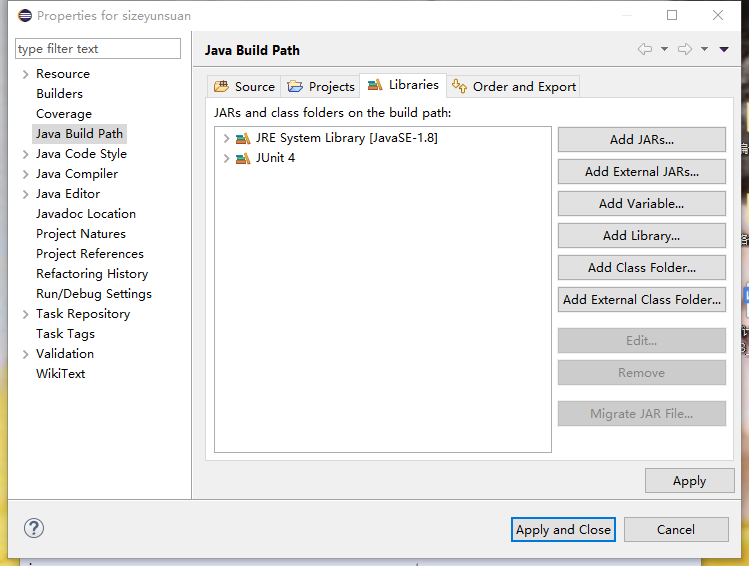Click the Edit... button

coord(642,341)
